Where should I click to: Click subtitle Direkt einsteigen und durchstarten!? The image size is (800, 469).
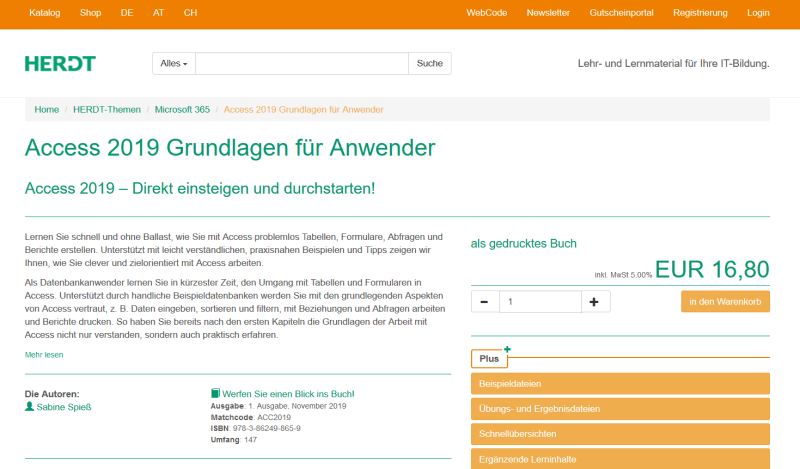click(254, 188)
